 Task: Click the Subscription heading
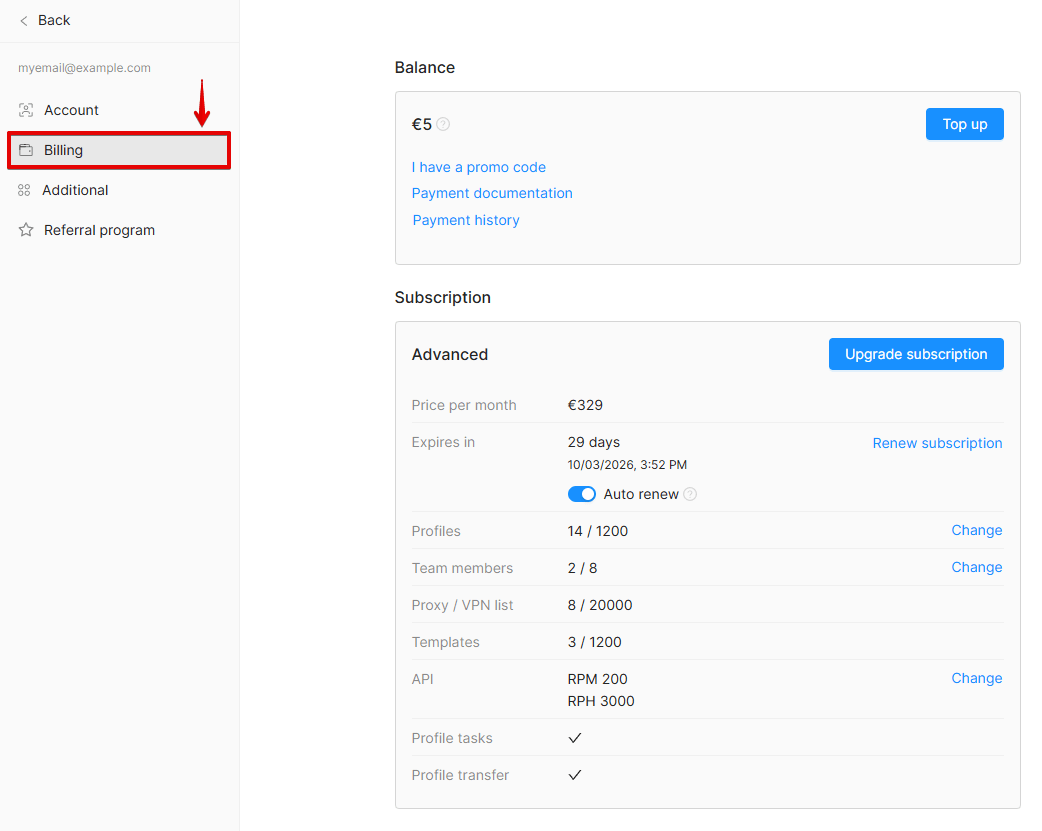pyautogui.click(x=443, y=298)
